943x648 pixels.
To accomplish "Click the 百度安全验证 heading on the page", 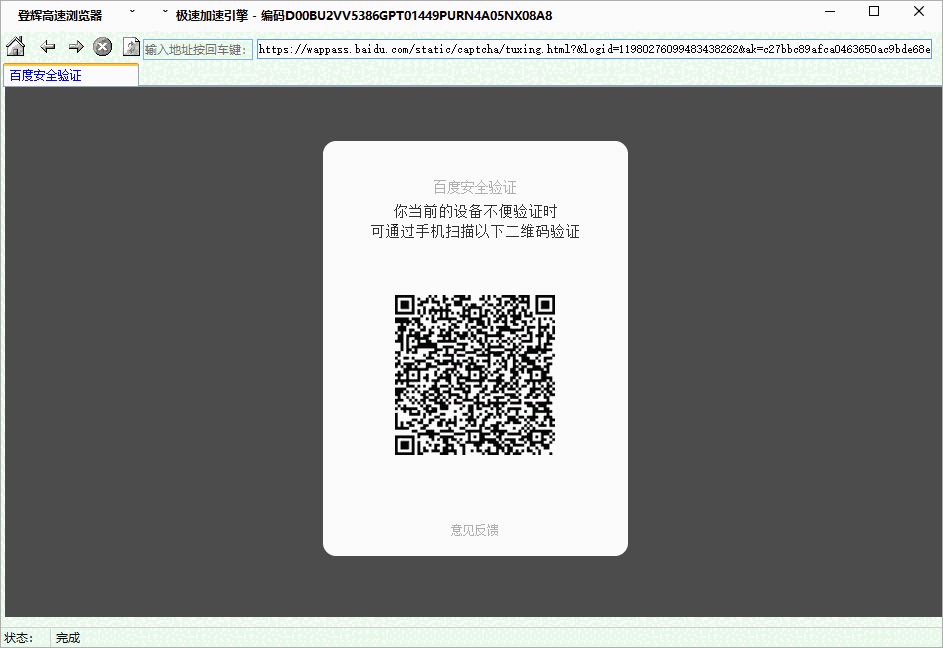I will point(474,186).
